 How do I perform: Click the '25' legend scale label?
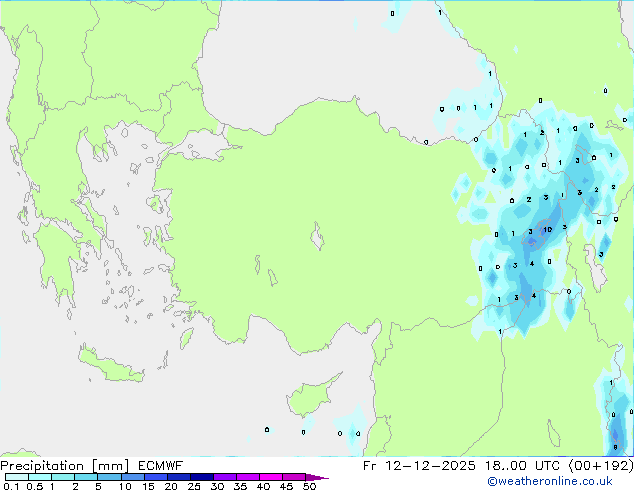(194, 486)
